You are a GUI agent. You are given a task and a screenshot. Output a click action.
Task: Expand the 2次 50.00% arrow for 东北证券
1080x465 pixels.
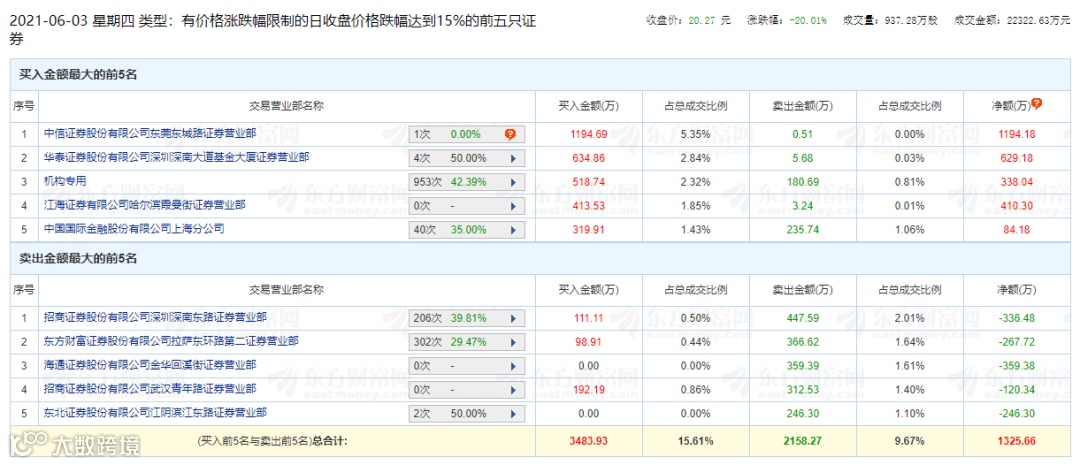tap(513, 414)
